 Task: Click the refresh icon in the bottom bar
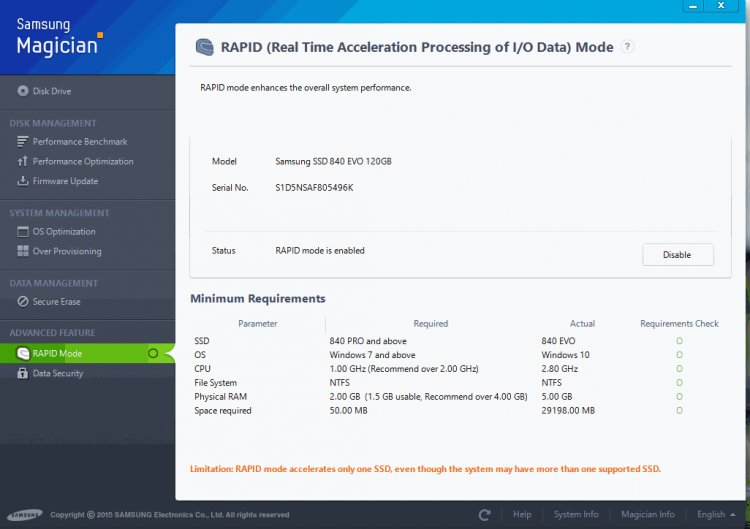(x=485, y=515)
